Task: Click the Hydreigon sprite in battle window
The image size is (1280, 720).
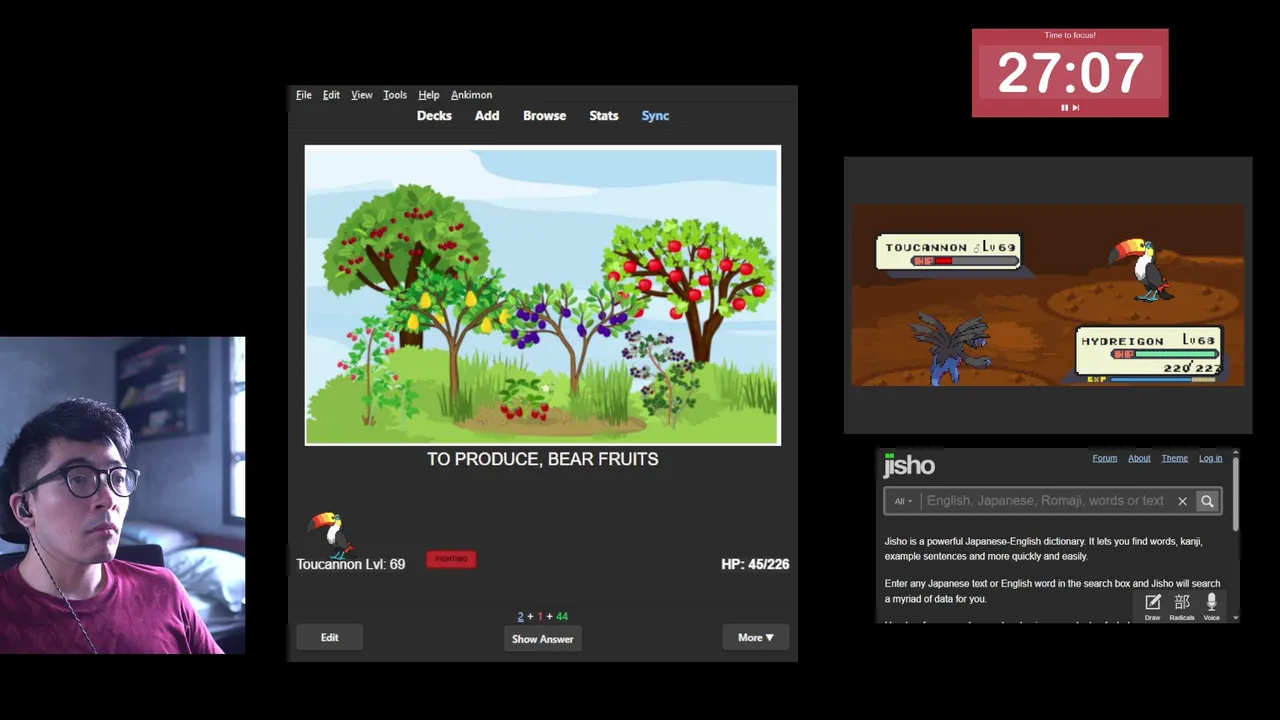Action: tap(951, 348)
